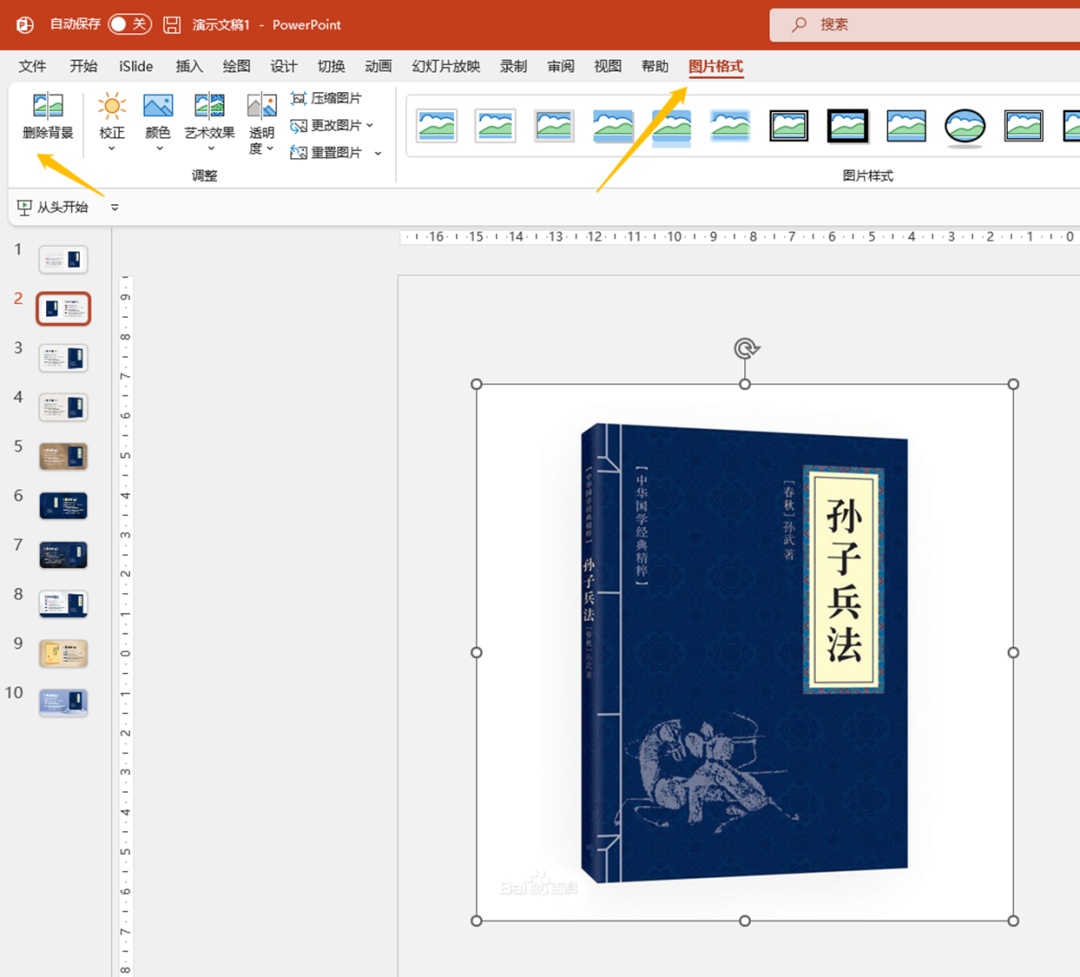Screen dimensions: 1080x977
Task: Select slide 8 thumbnail
Action: click(x=63, y=604)
